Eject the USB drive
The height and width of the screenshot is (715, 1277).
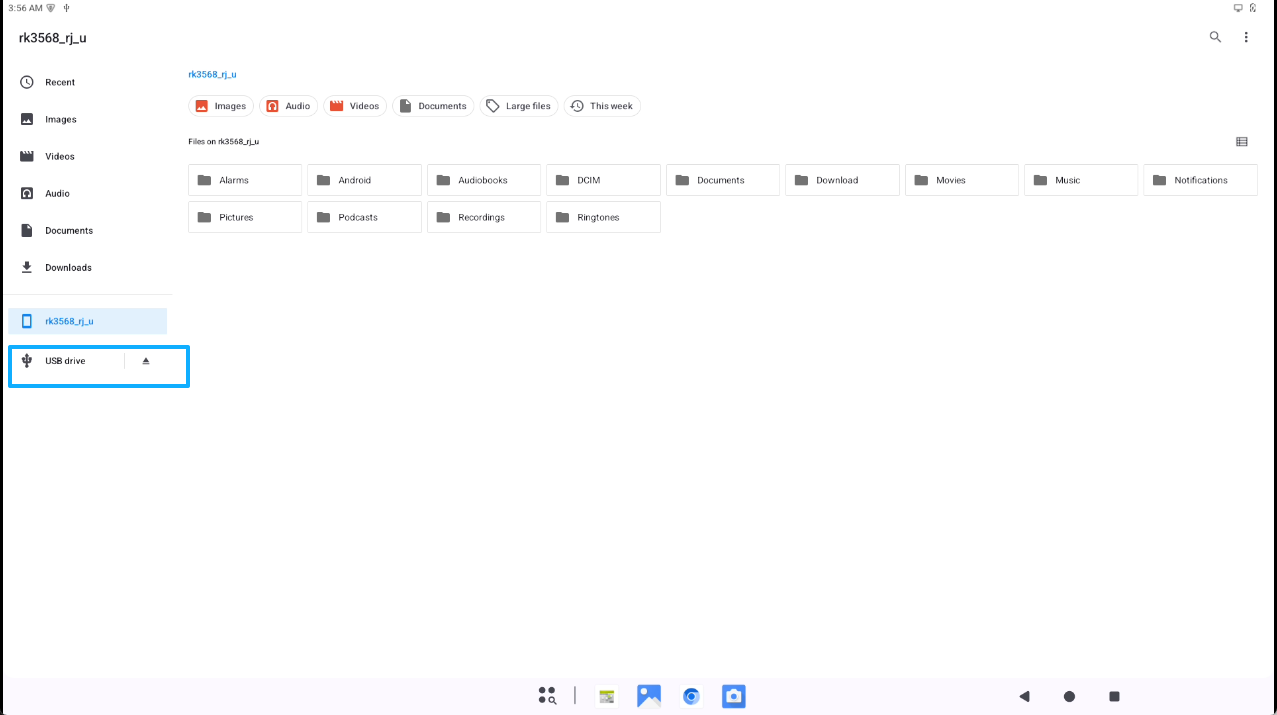146,361
